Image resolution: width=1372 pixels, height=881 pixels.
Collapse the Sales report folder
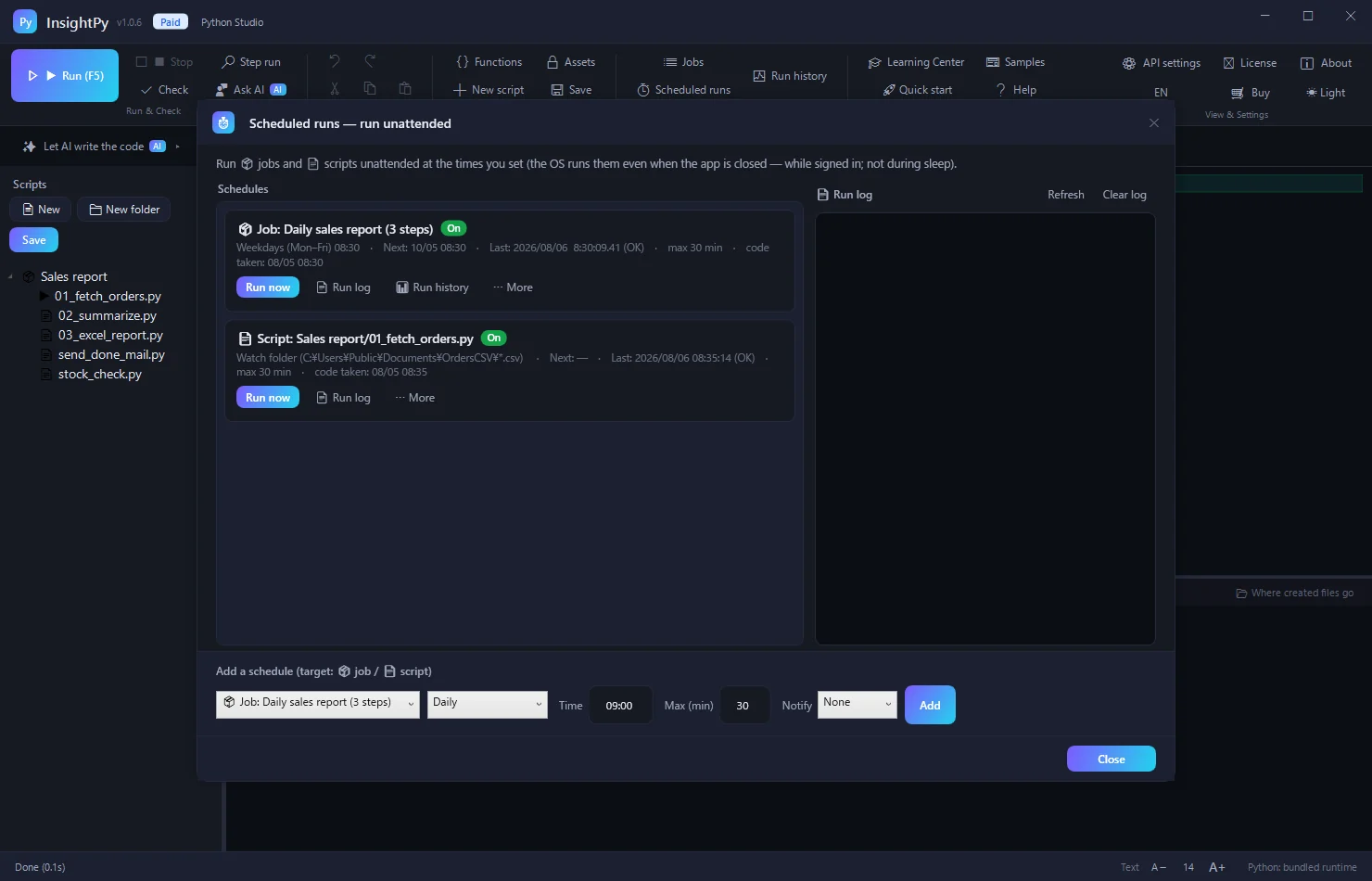[x=10, y=277]
